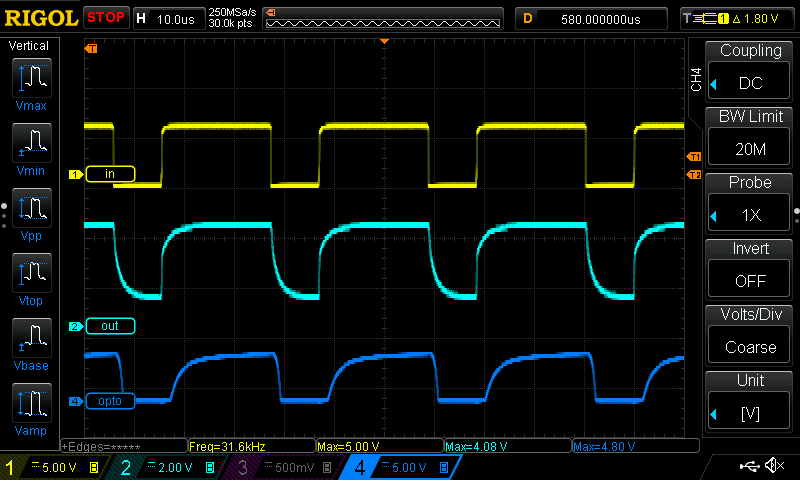This screenshot has height=480, width=800.
Task: Toggle the speaker sound icon
Action: [774, 466]
